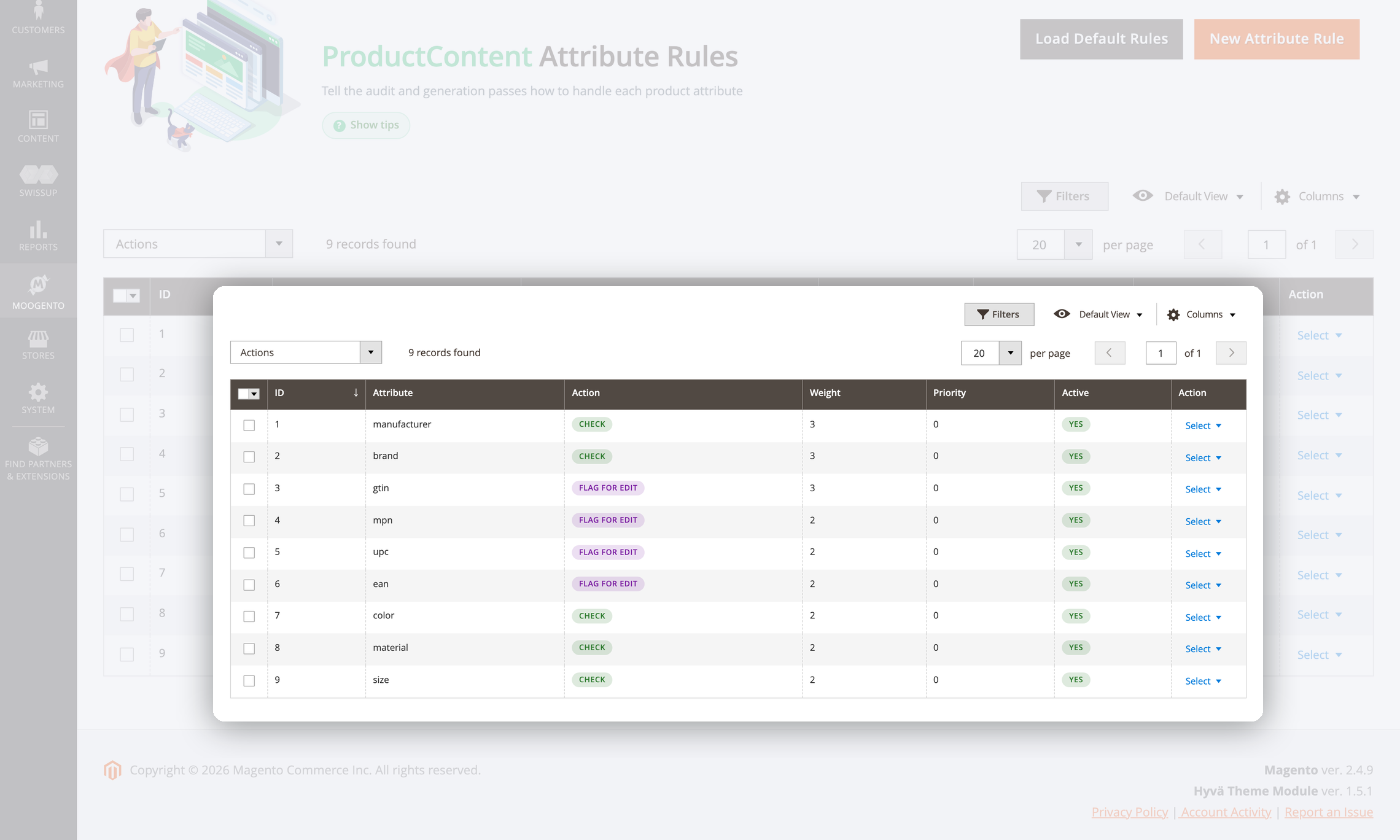This screenshot has width=1400, height=840.
Task: Open Select menu for size row
Action: (1203, 681)
